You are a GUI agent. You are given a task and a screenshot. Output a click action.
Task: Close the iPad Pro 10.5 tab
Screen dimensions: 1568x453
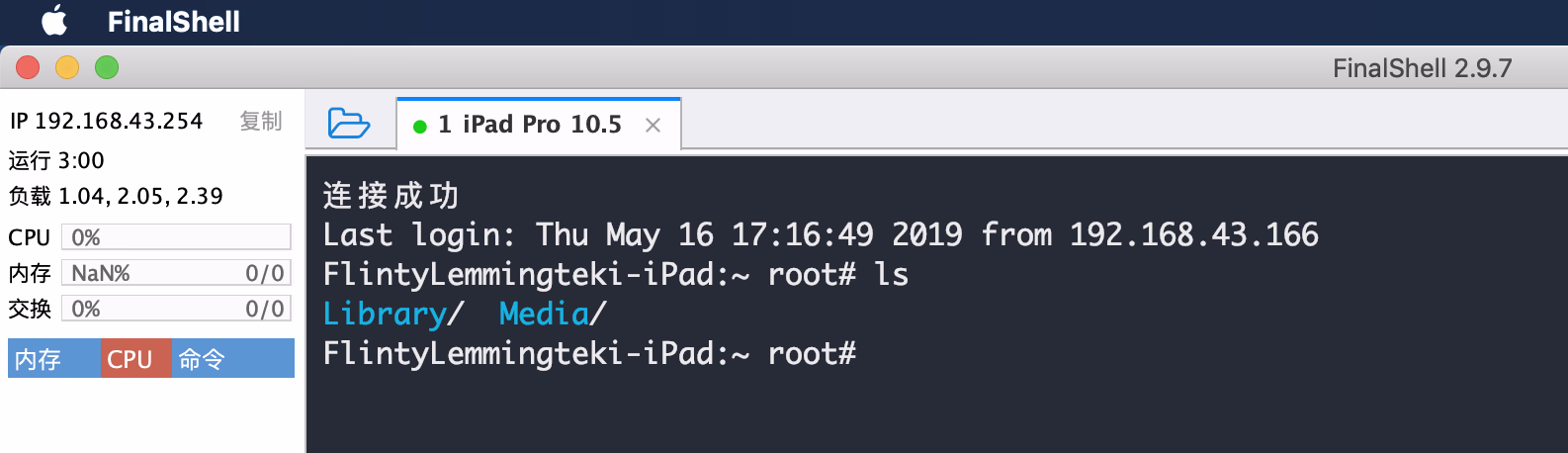click(653, 125)
